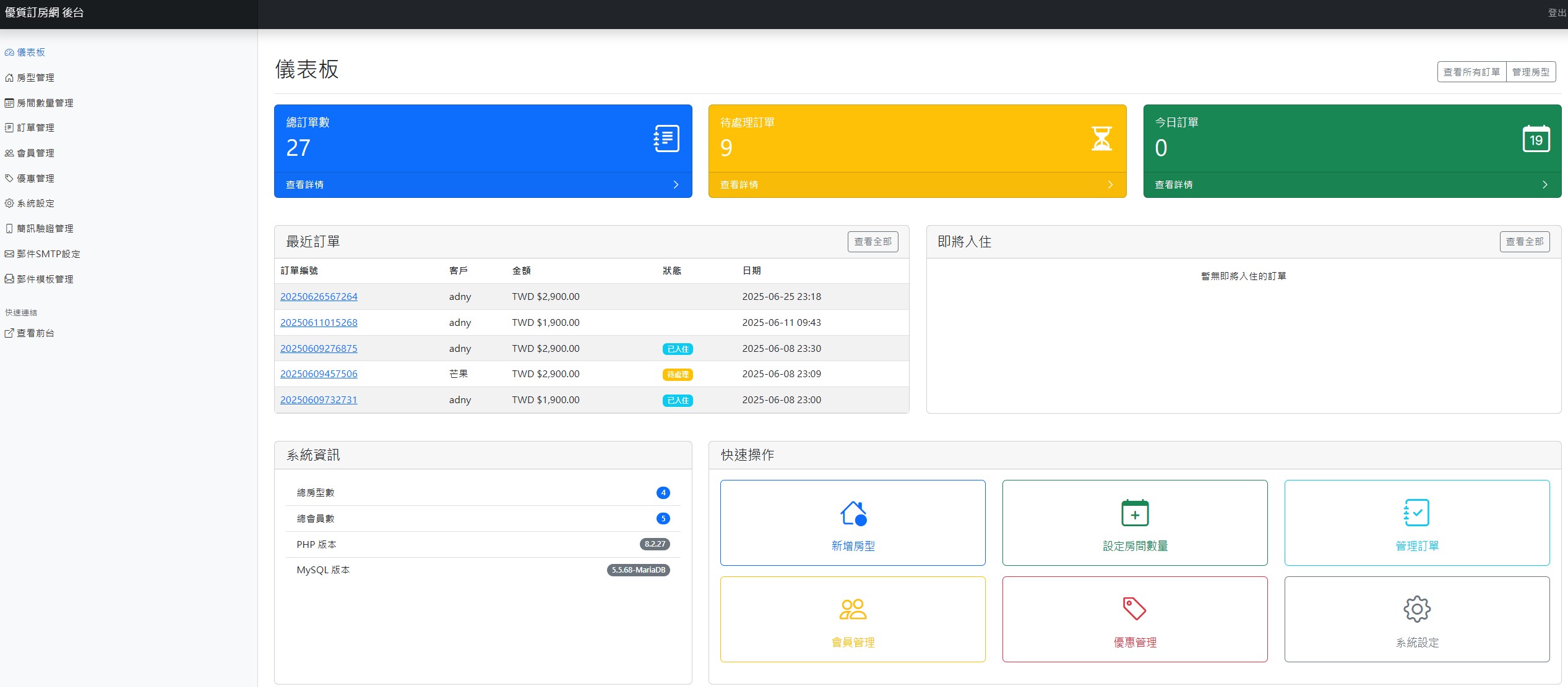The width and height of the screenshot is (1568, 687).
Task: Click the house icon on 新增房型 card
Action: click(853, 513)
